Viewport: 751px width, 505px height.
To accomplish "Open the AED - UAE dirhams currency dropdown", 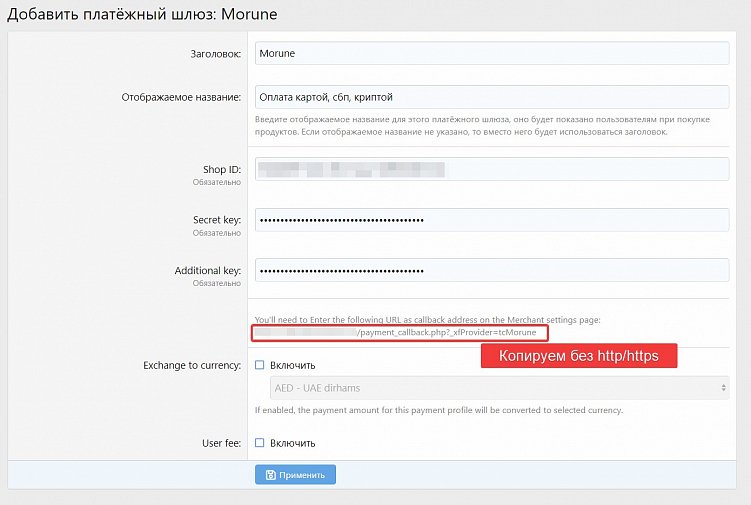I will (492, 388).
